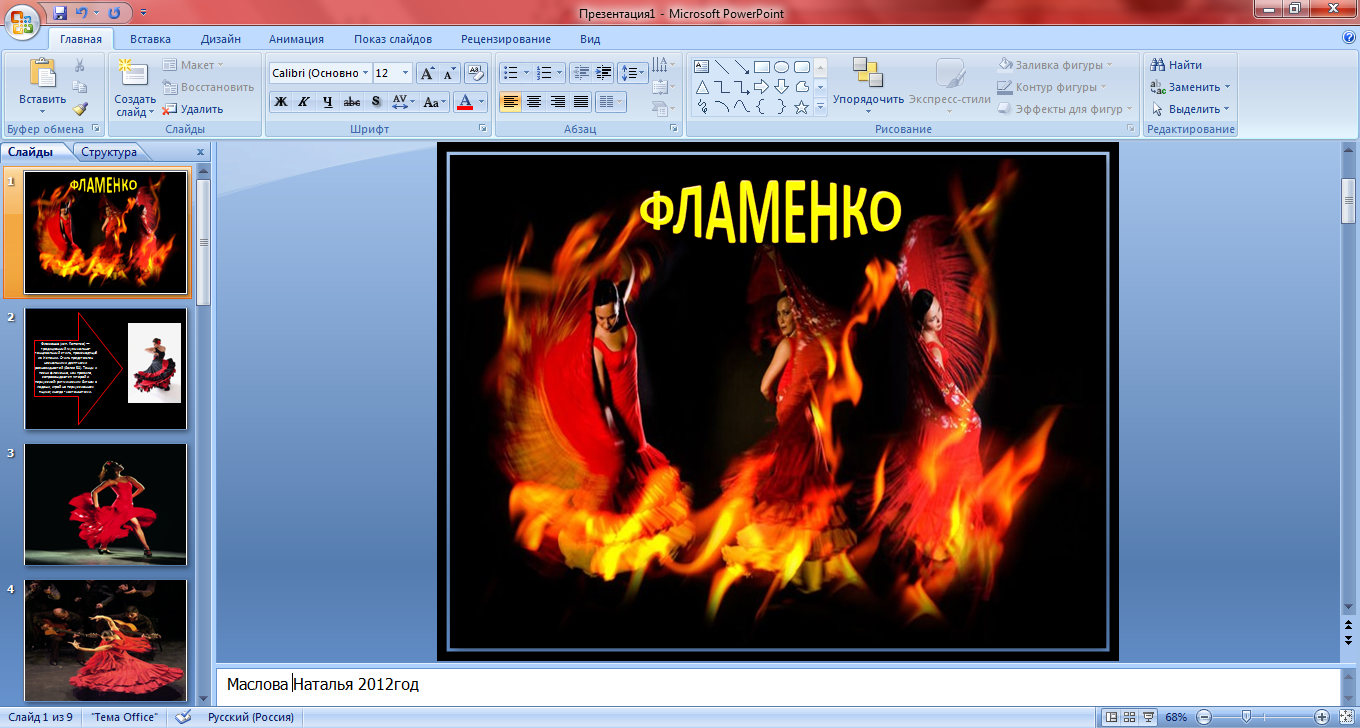The width and height of the screenshot is (1360, 728).
Task: Click the zoom slider handle
Action: (1246, 717)
